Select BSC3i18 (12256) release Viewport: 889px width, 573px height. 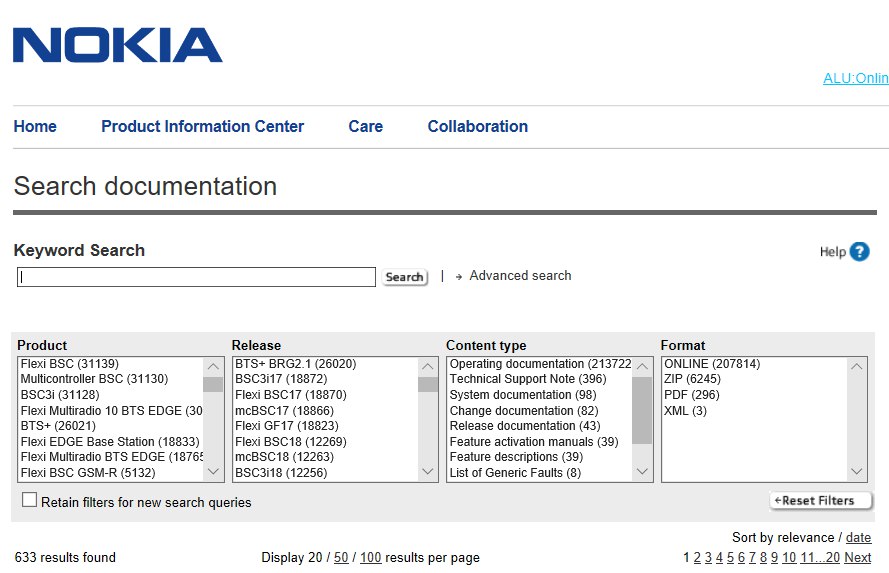[281, 473]
